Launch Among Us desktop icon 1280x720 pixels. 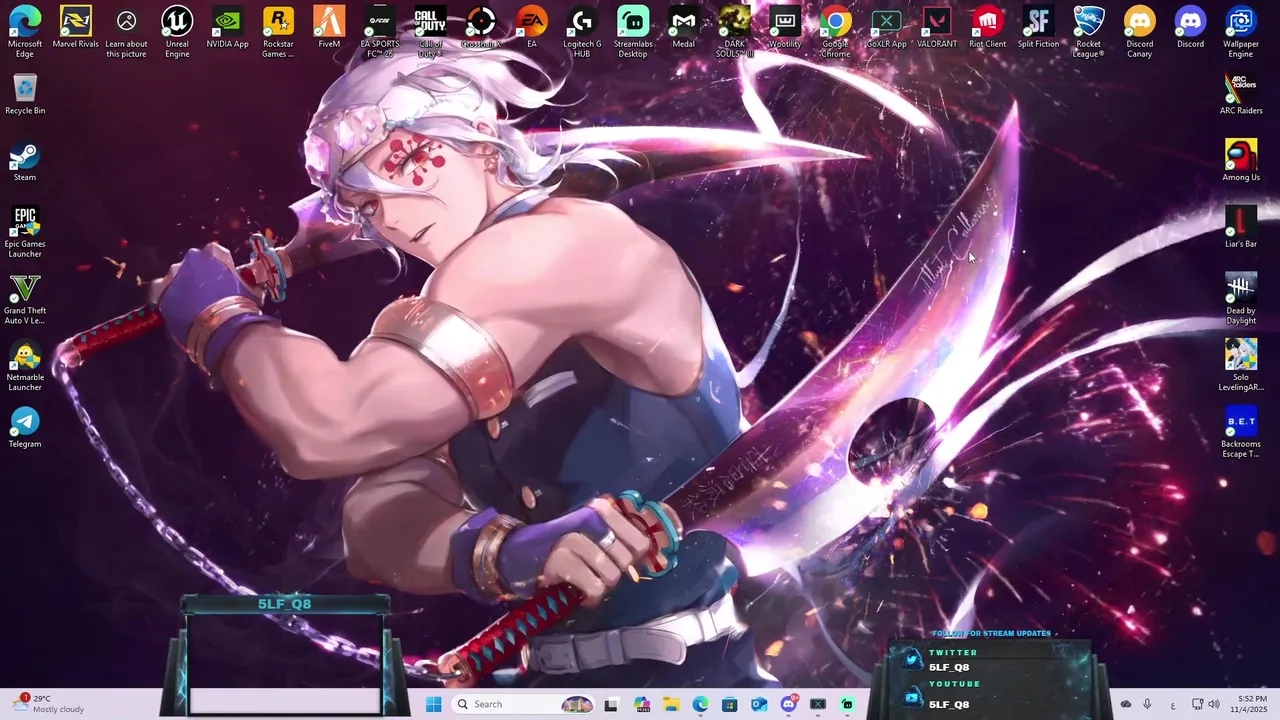1241,161
